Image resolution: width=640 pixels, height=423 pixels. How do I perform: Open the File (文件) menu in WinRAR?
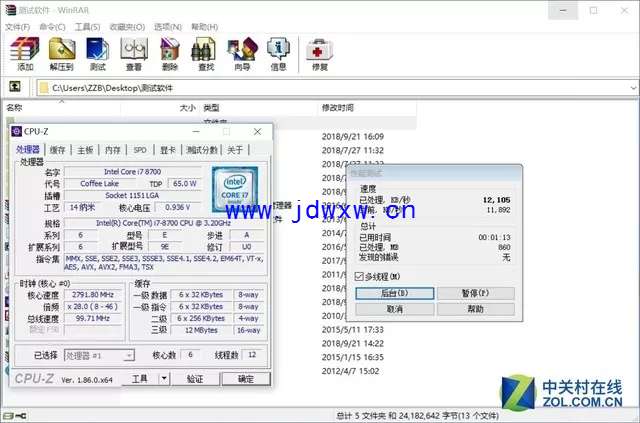point(17,27)
